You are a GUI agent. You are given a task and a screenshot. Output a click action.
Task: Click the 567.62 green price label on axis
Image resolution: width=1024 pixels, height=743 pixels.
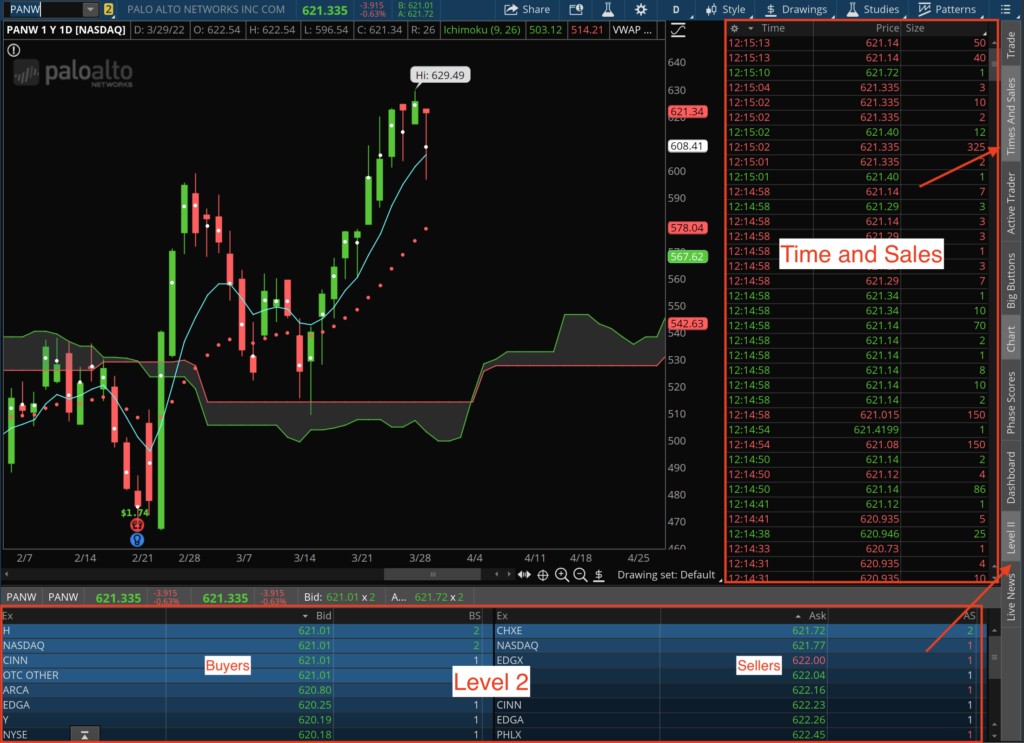[x=687, y=257]
